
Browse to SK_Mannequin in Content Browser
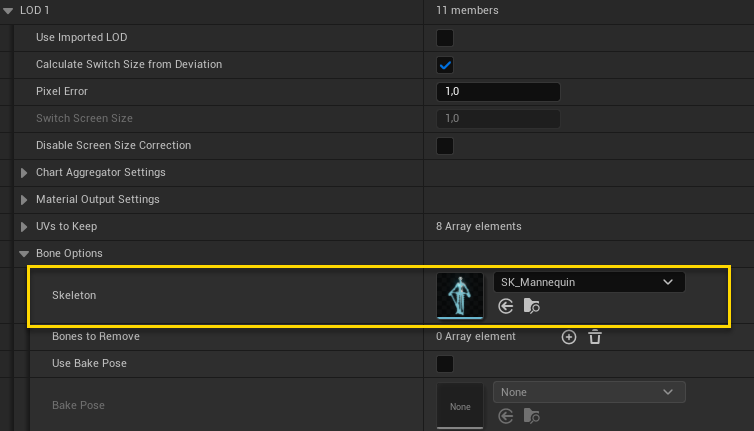coord(531,307)
